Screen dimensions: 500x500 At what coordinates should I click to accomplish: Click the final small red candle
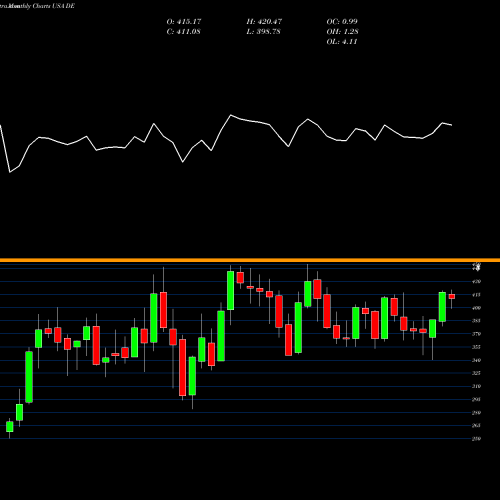coord(452,296)
